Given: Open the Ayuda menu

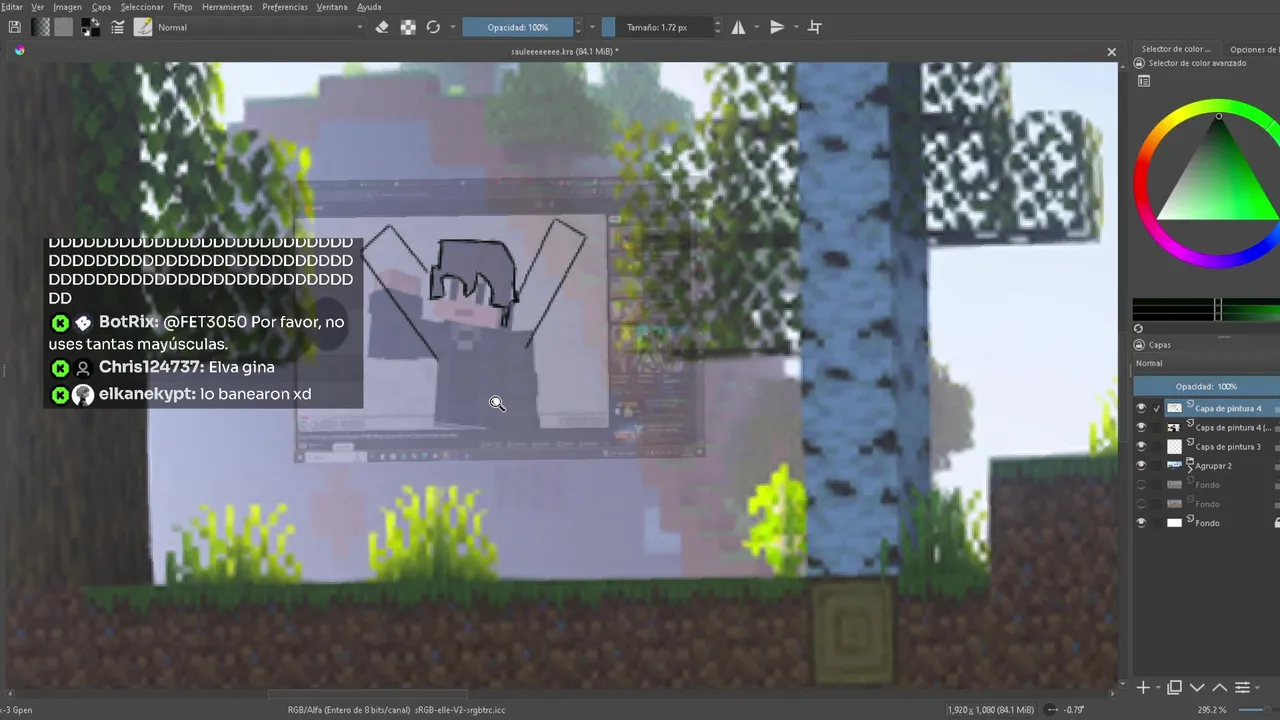Looking at the screenshot, I should click(369, 7).
